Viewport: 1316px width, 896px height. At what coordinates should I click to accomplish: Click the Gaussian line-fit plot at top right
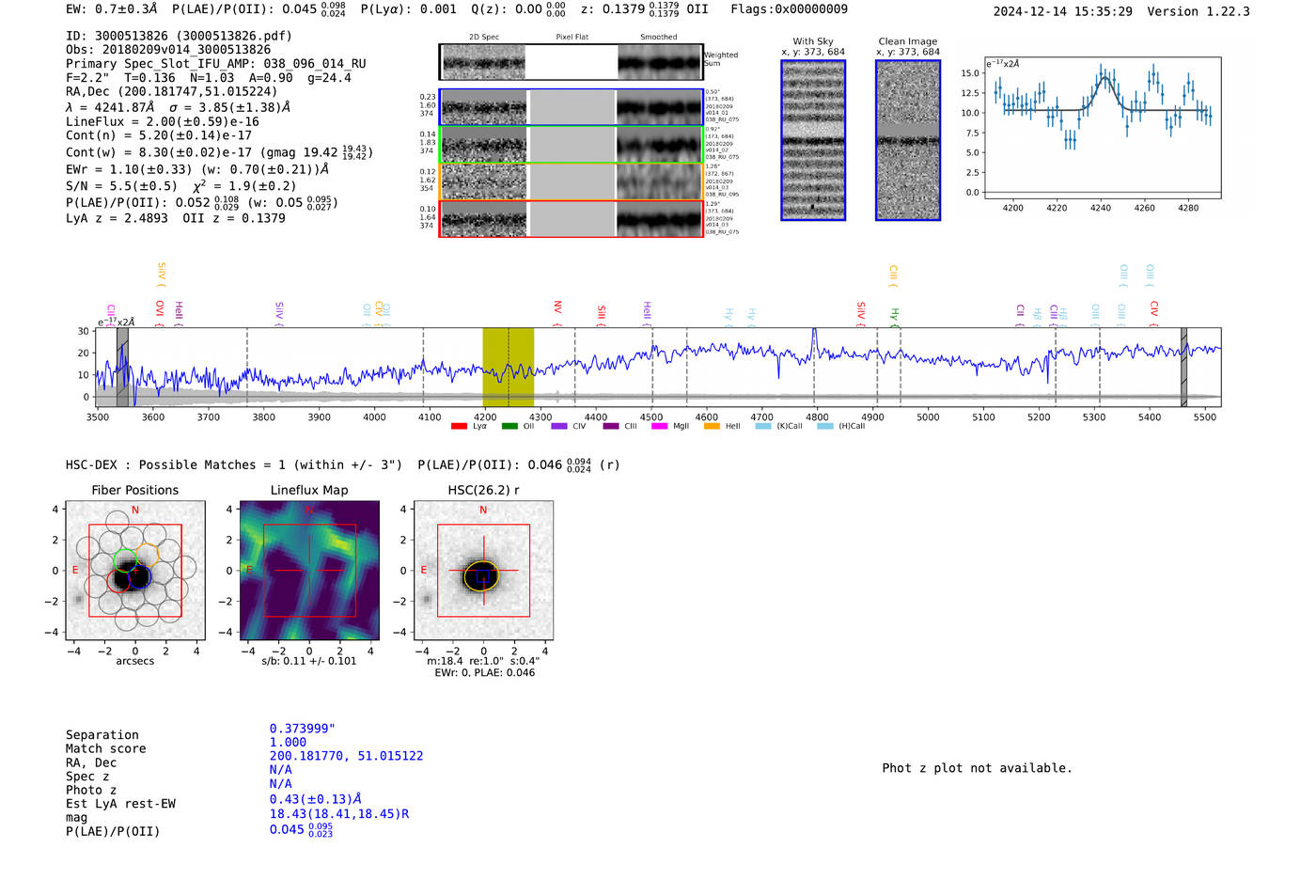(x=1102, y=127)
